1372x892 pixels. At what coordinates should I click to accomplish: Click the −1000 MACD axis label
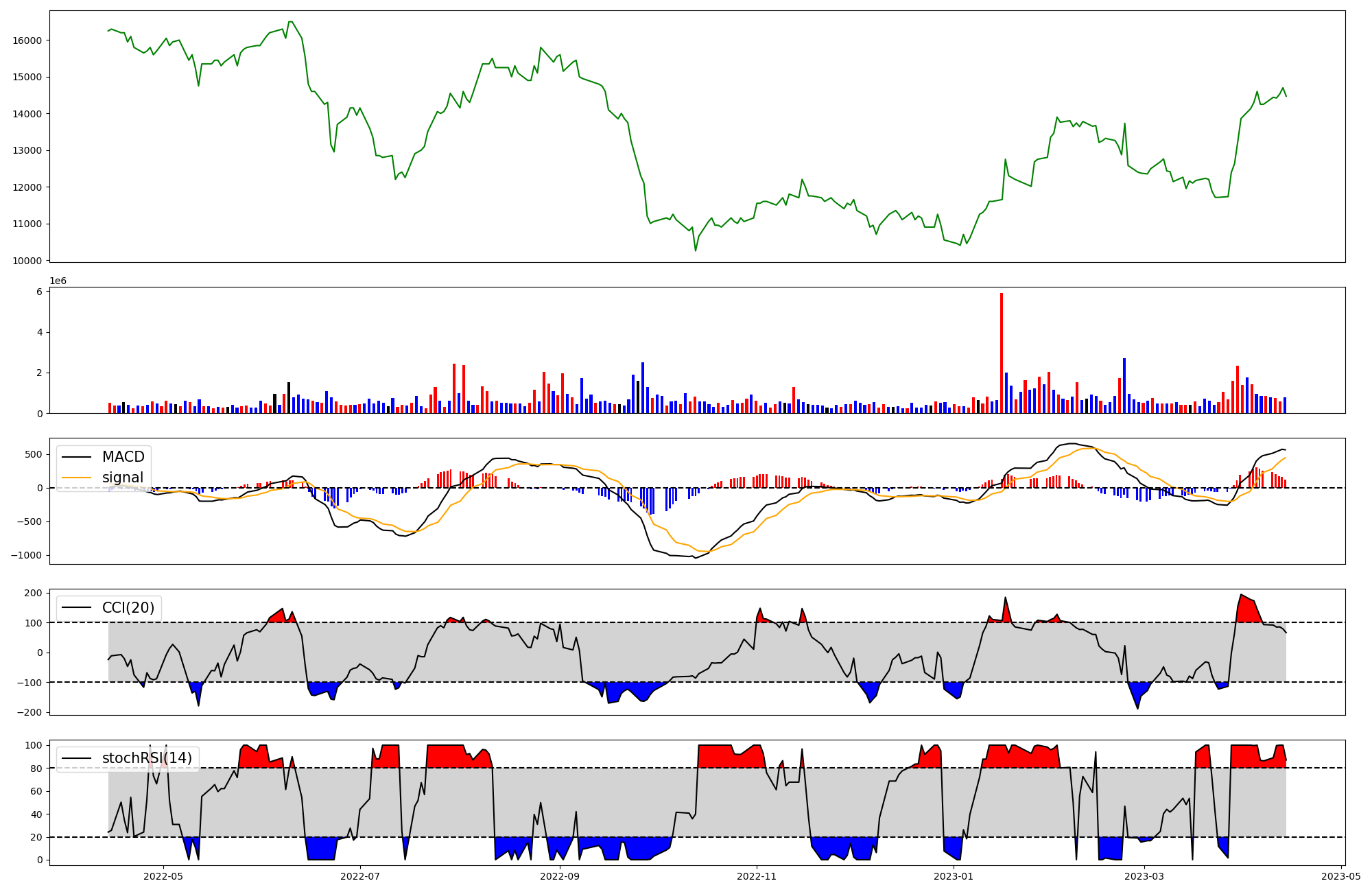(x=26, y=555)
